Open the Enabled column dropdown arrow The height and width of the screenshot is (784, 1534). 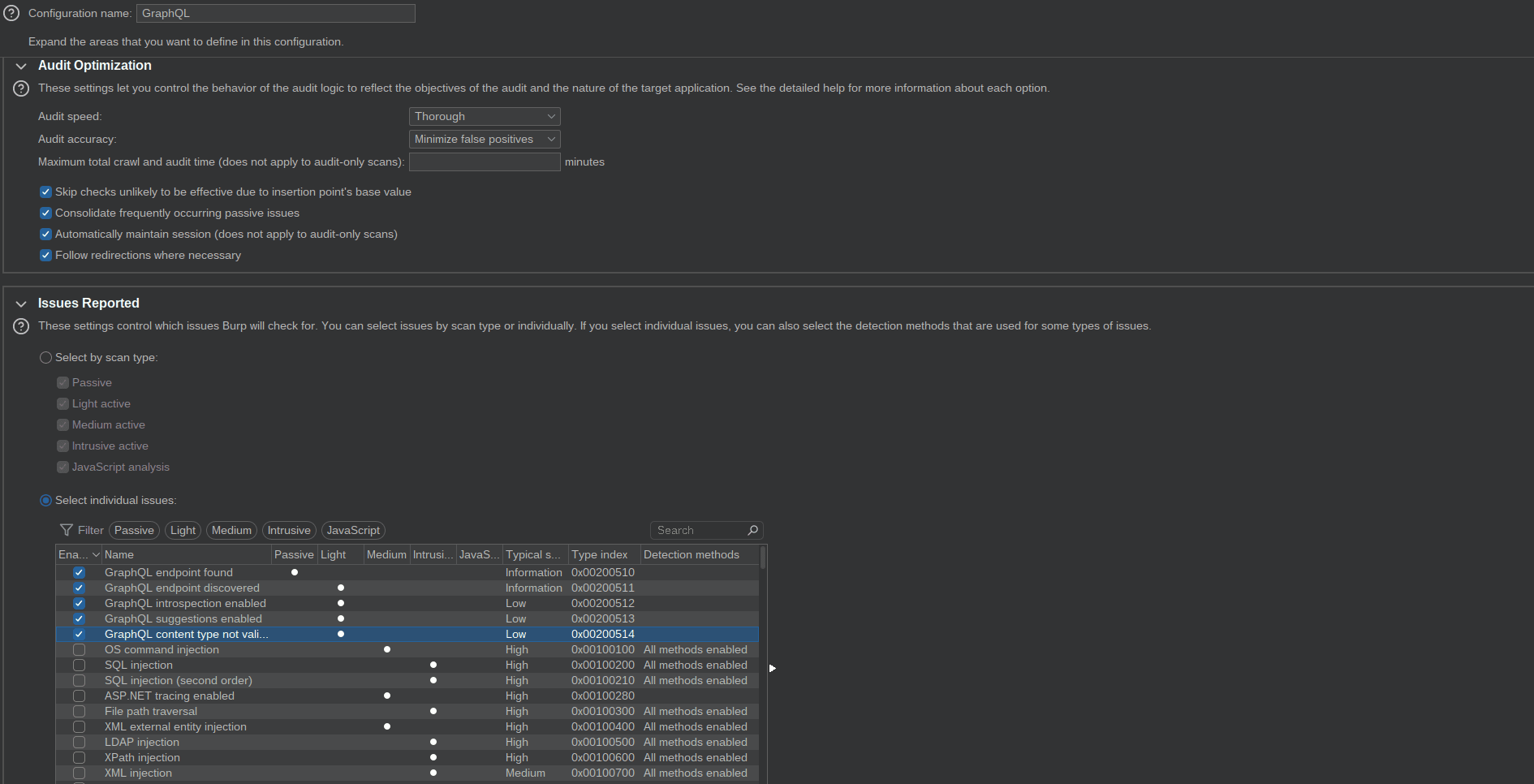(x=96, y=554)
